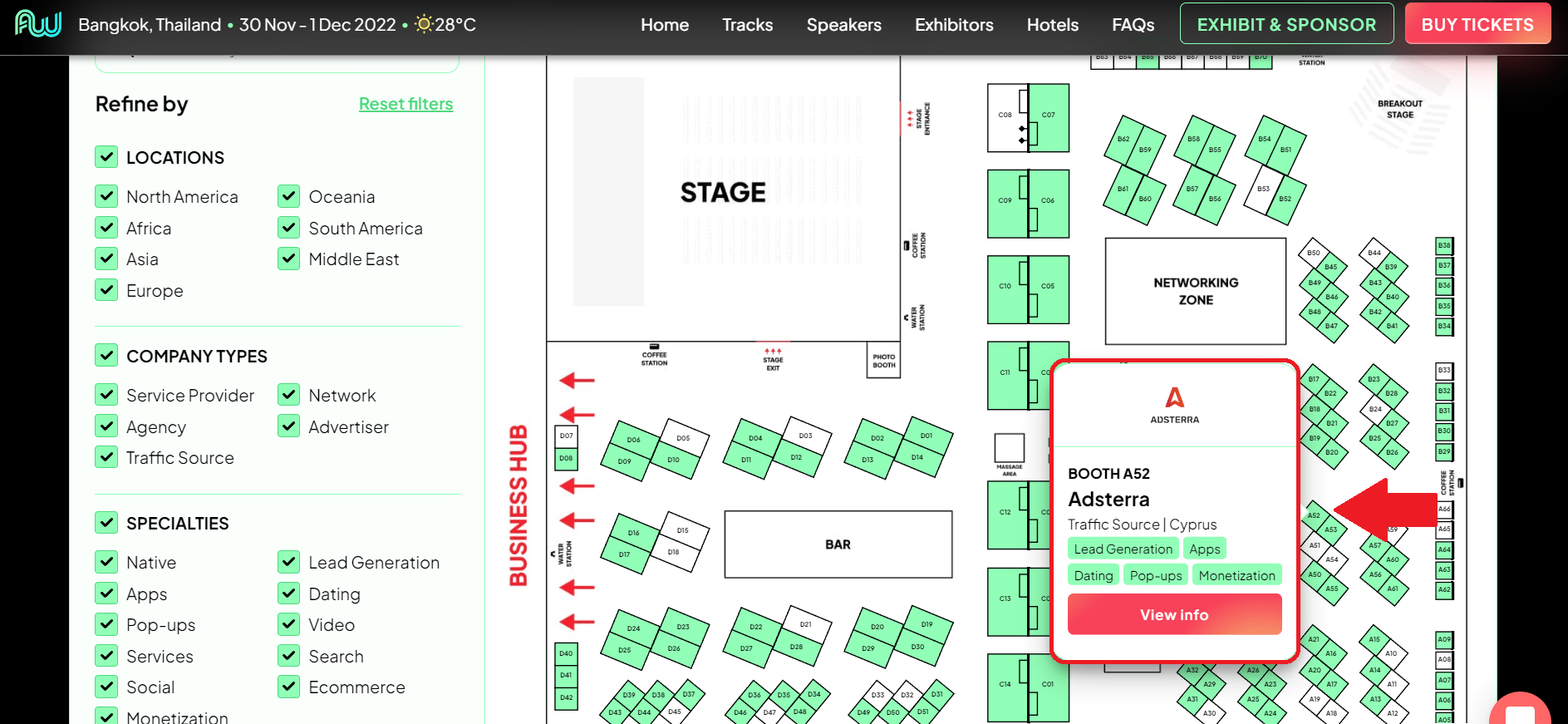Select booth D01 on floor plan

tap(927, 435)
